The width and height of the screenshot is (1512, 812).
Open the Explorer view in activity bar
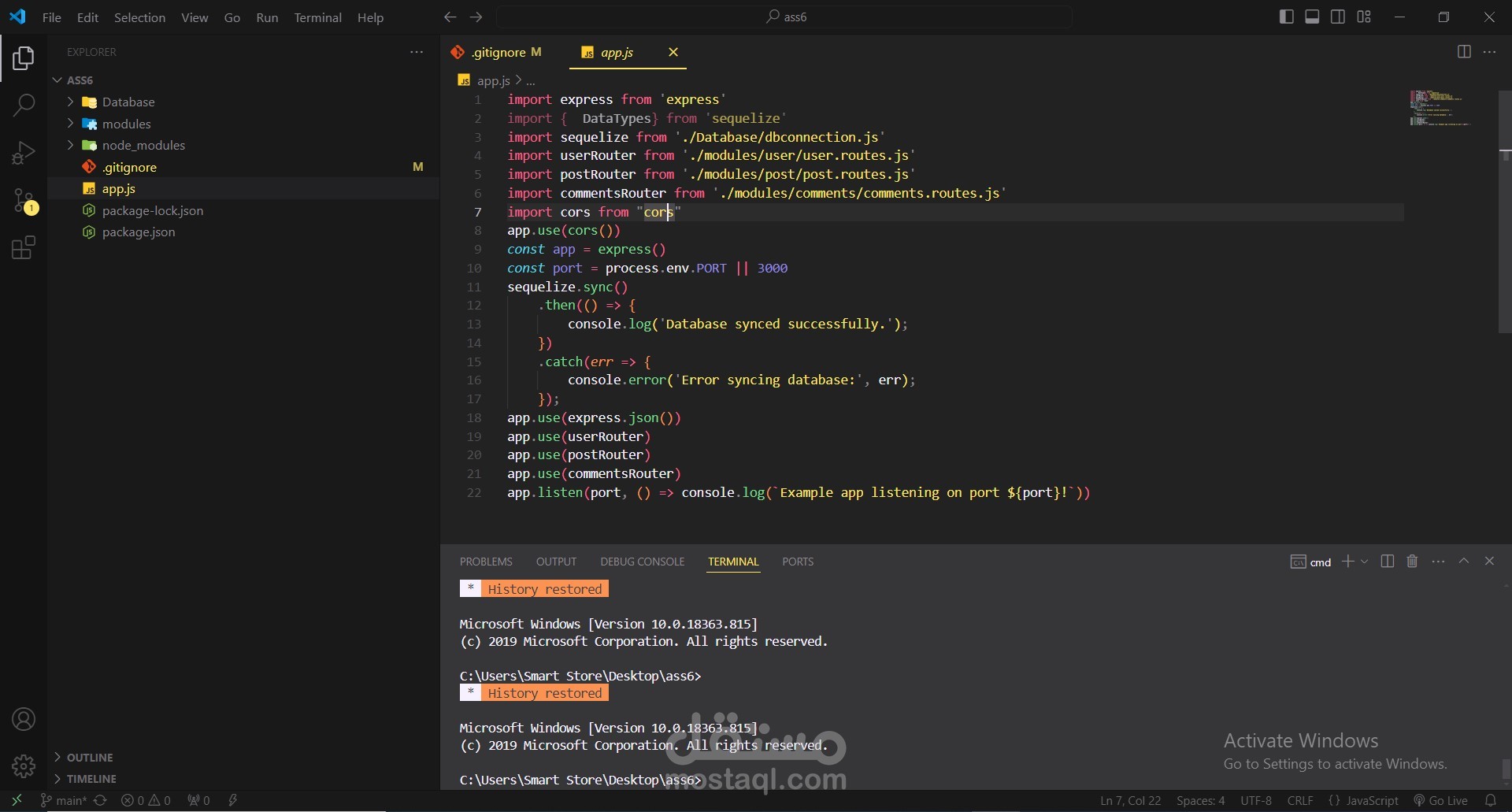[24, 57]
